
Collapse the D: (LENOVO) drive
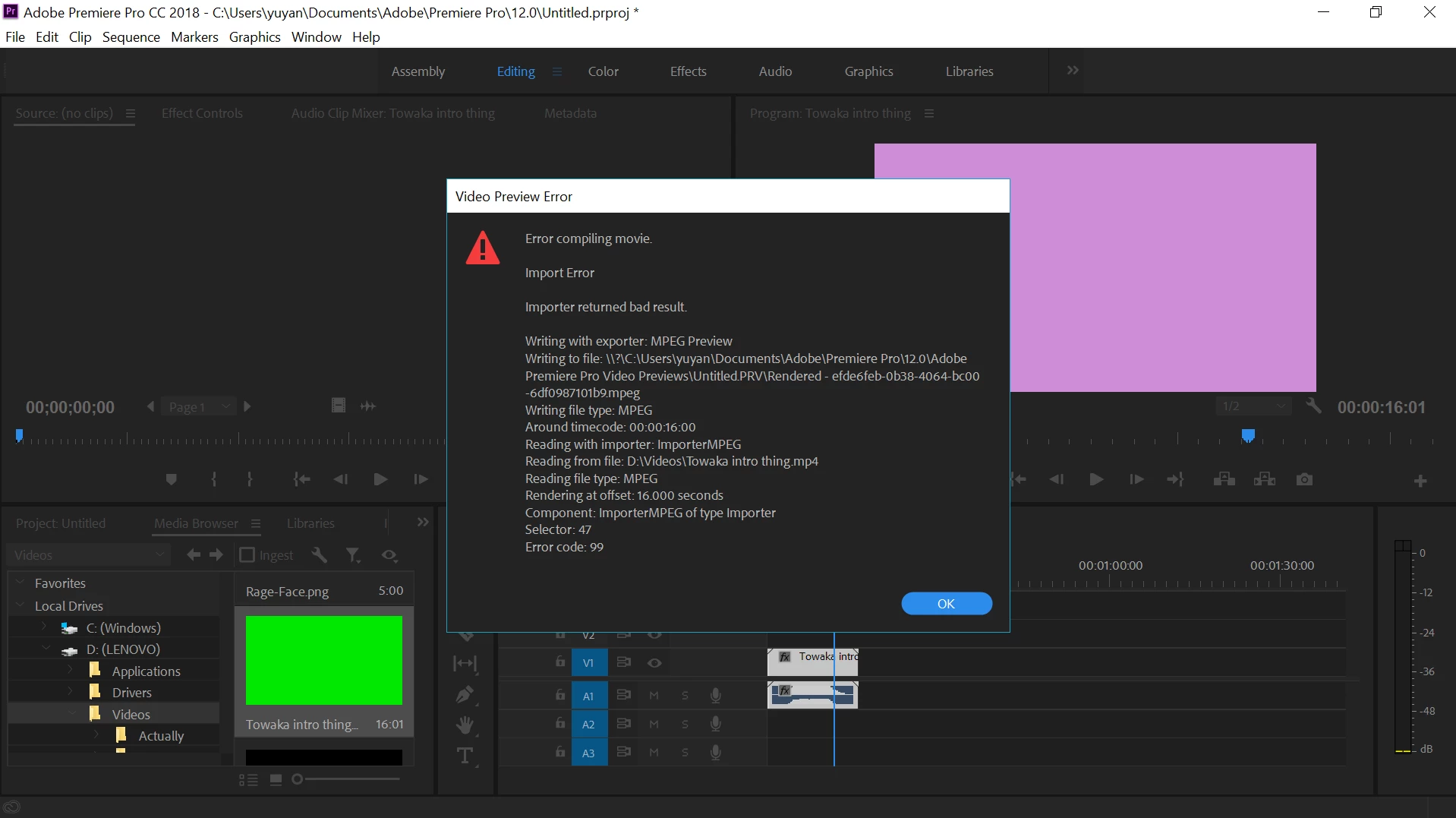(46, 649)
